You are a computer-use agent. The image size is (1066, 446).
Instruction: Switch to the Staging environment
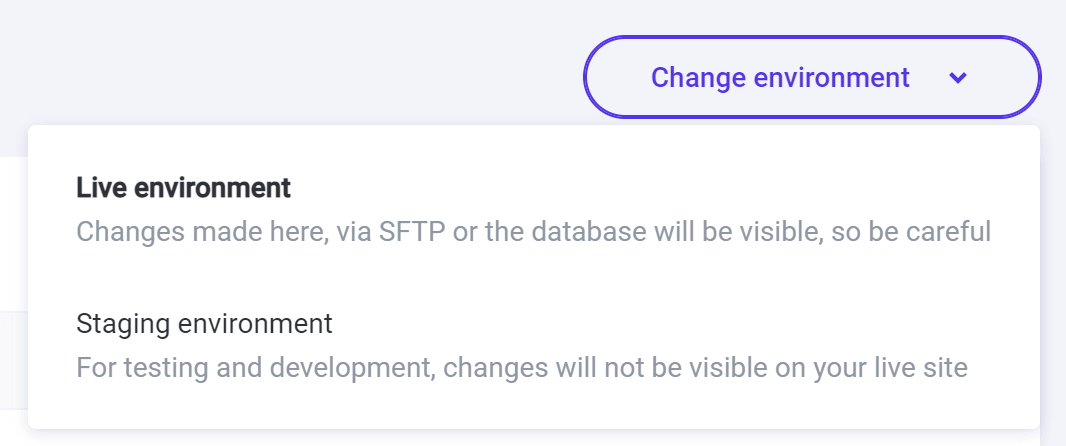tap(533, 346)
